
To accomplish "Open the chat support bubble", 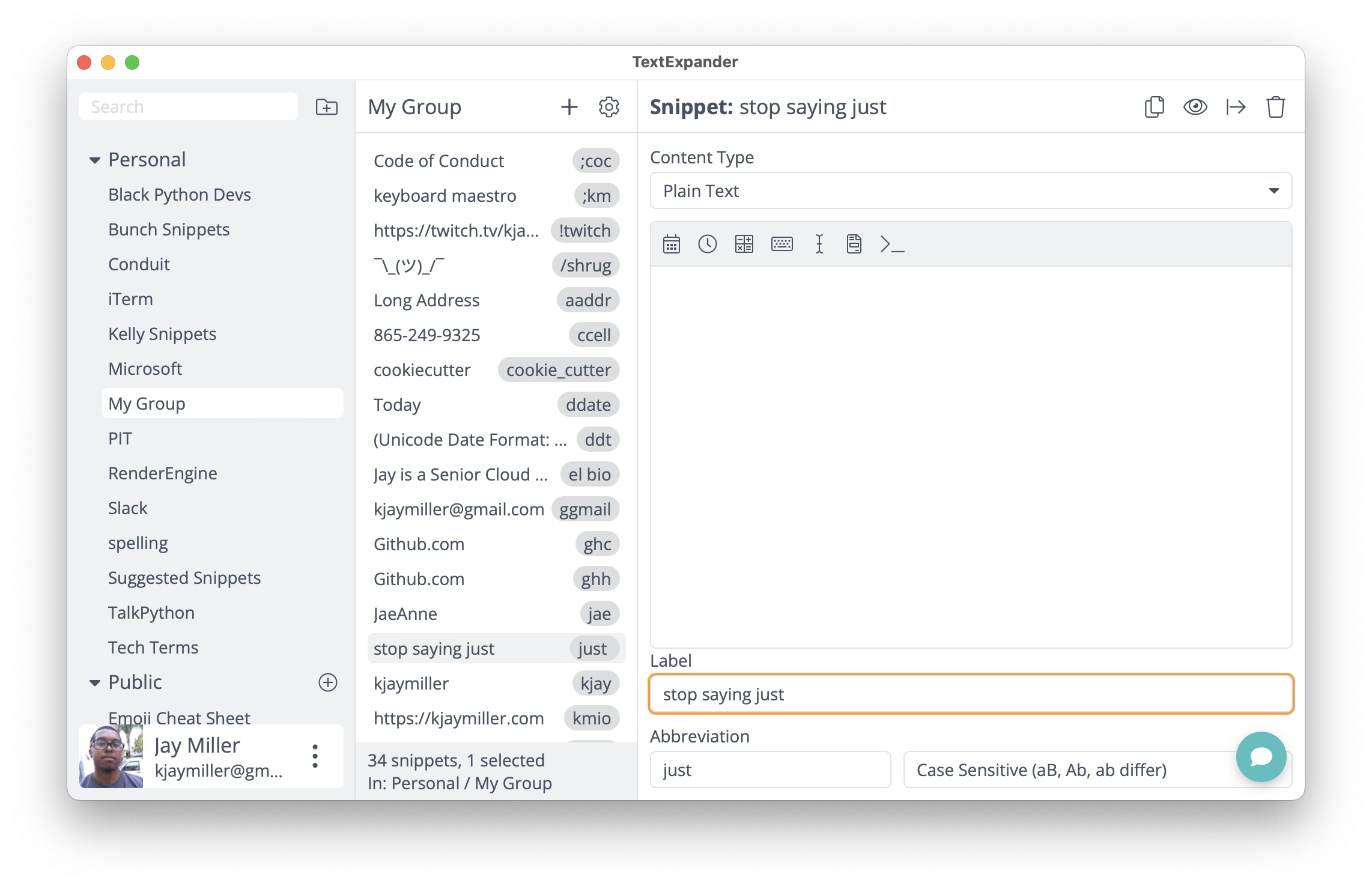I will 1261,756.
